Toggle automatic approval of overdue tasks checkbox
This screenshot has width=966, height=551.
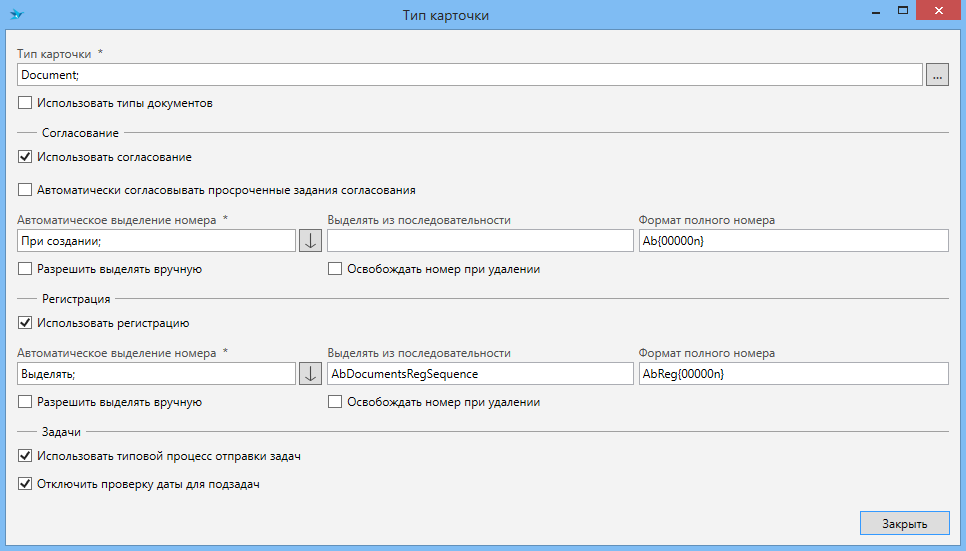pos(25,190)
